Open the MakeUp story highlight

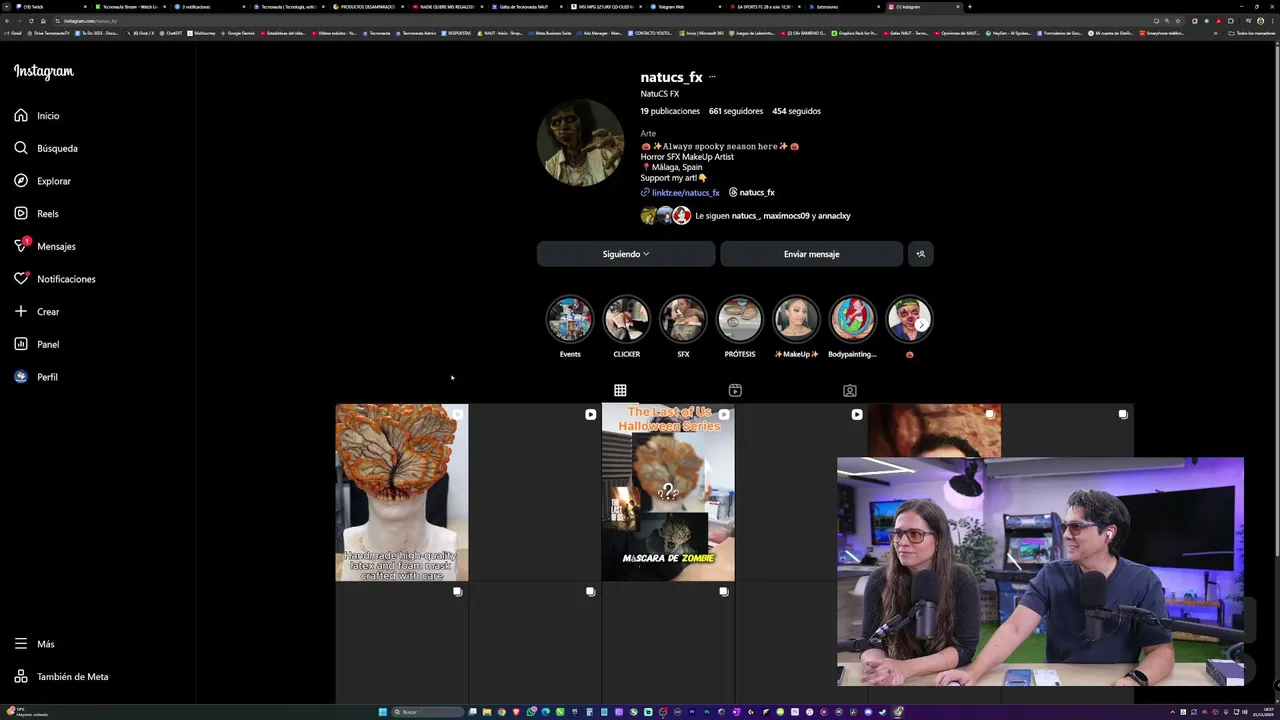pos(796,320)
